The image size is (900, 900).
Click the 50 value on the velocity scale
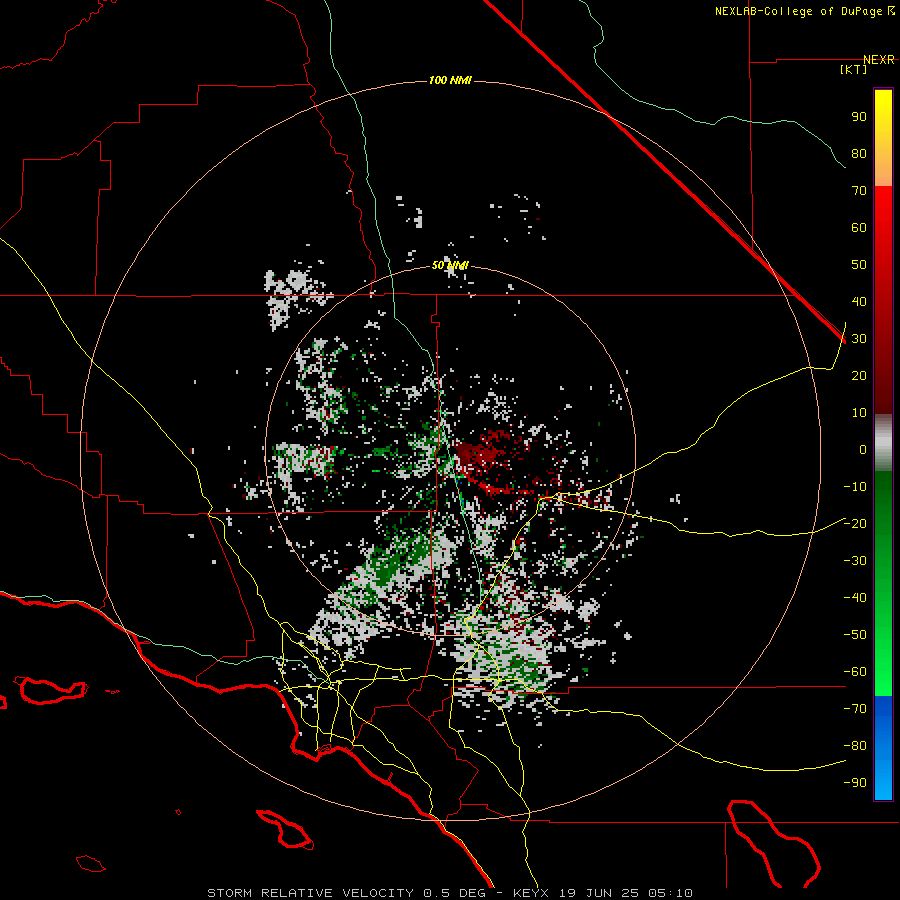tap(859, 265)
